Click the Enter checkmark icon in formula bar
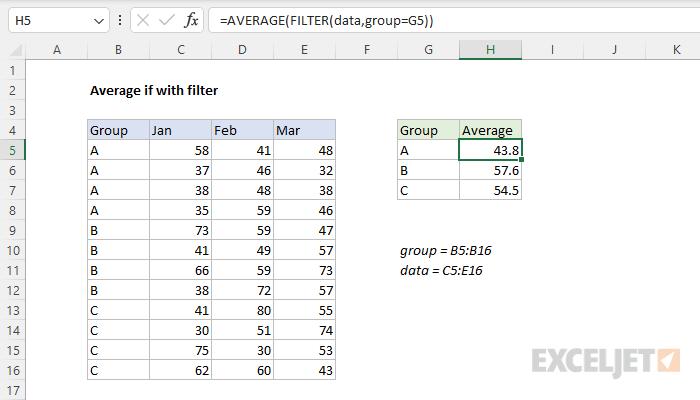Screen dimensions: 700x400 point(167,21)
